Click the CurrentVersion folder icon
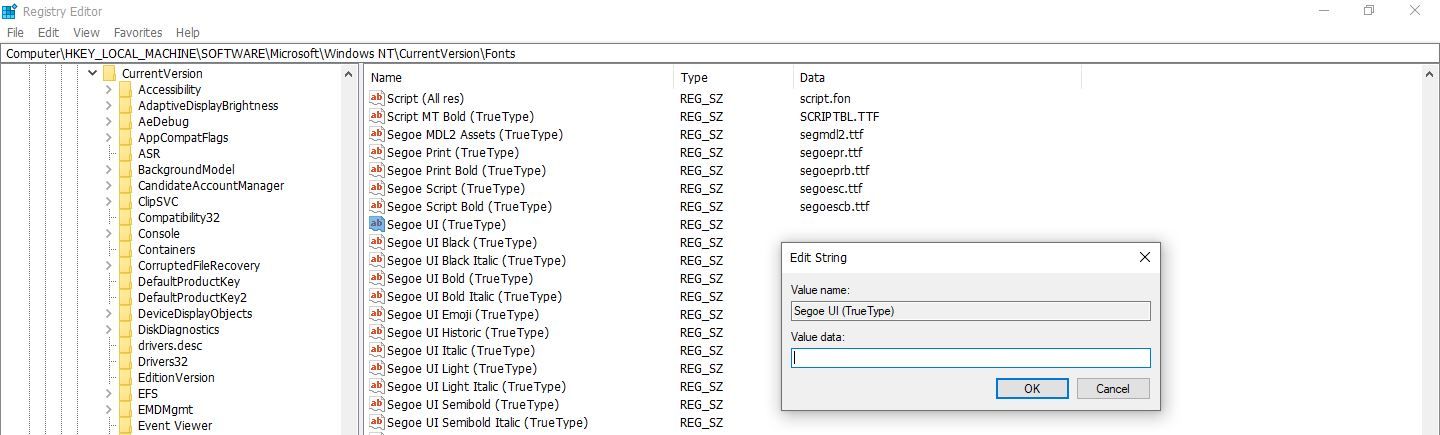1440x435 pixels. (109, 73)
